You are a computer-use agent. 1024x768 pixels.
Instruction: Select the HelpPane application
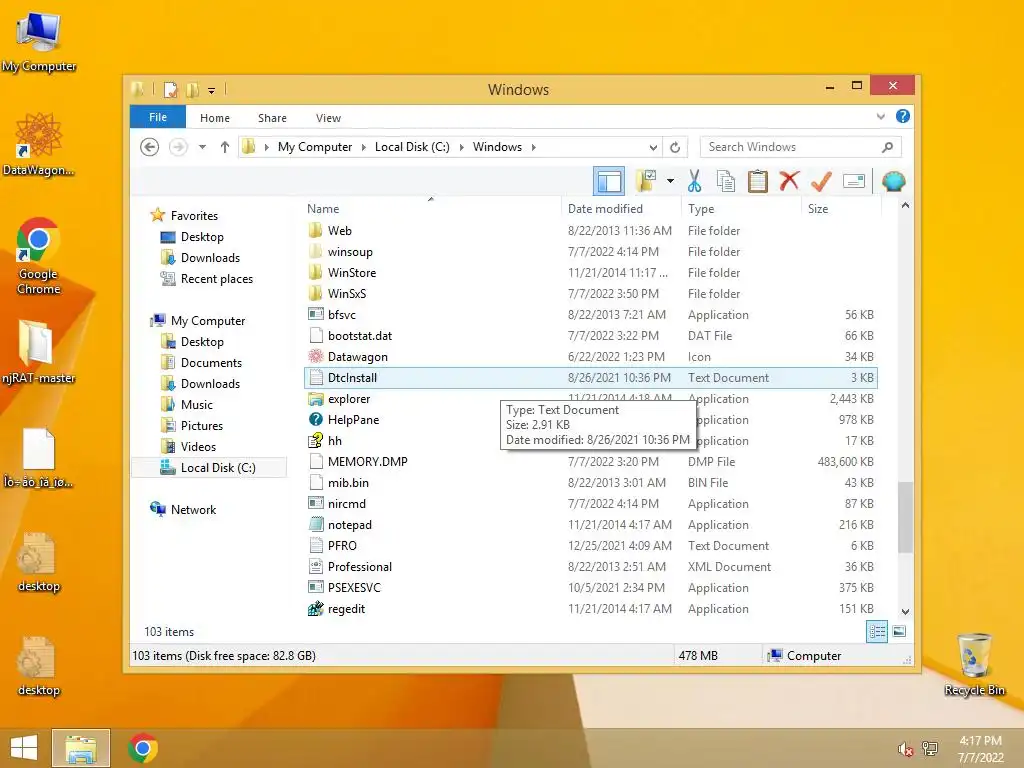coord(353,420)
